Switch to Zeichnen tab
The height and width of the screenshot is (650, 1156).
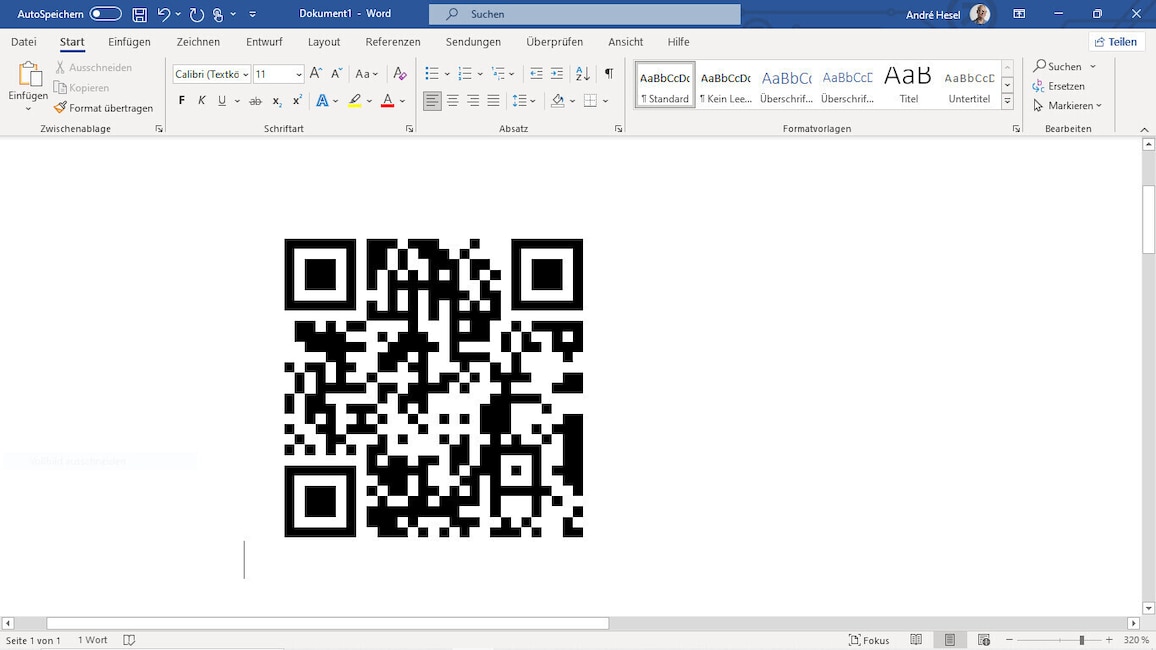pyautogui.click(x=198, y=42)
